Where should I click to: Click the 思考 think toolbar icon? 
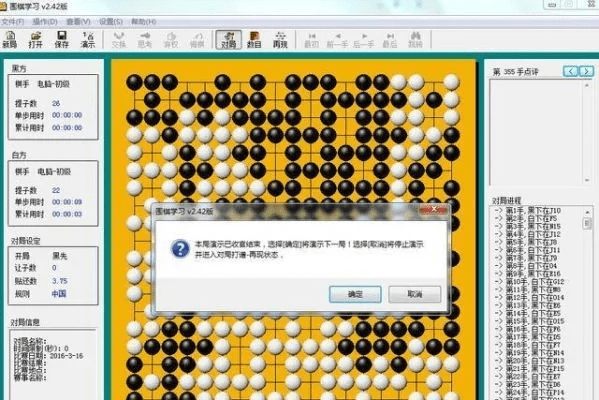tap(145, 40)
